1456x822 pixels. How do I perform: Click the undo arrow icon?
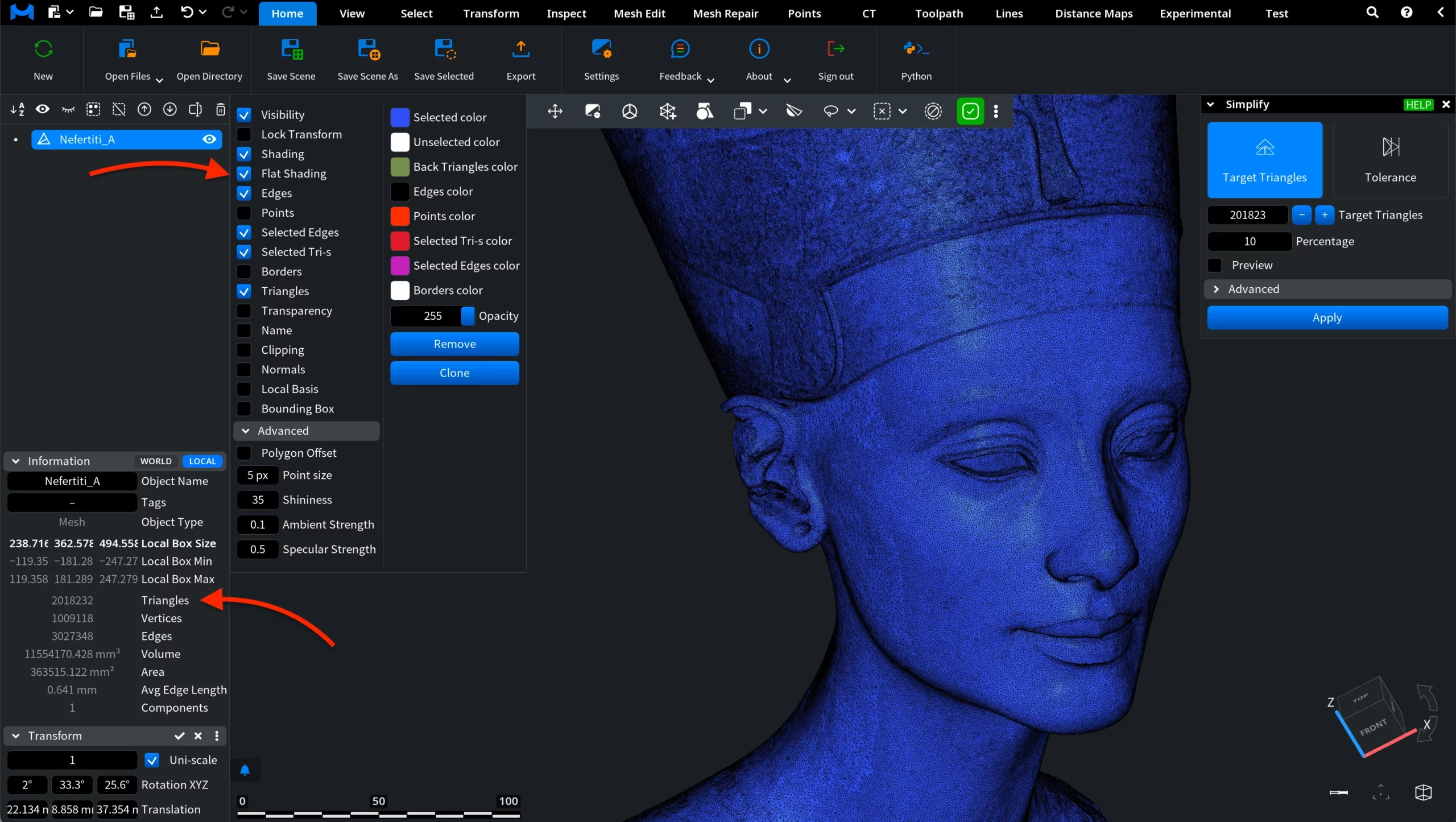(x=187, y=12)
